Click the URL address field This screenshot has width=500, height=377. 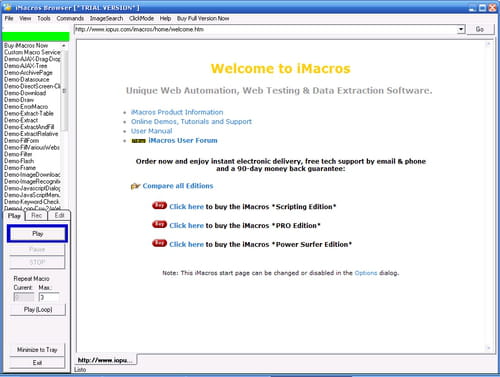point(266,29)
